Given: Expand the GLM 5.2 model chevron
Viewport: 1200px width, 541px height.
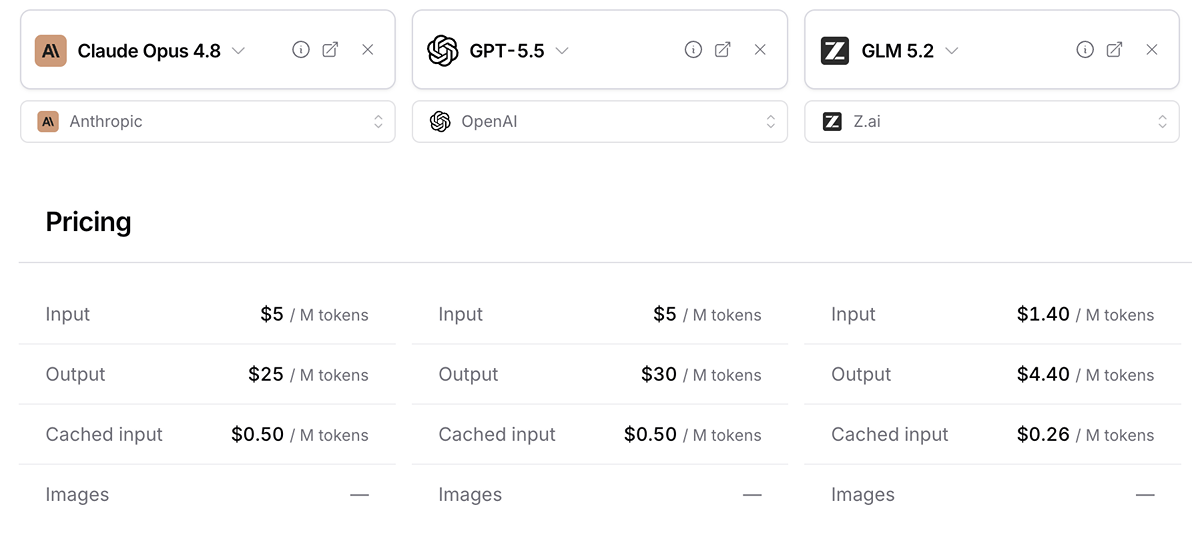Looking at the screenshot, I should coord(951,51).
